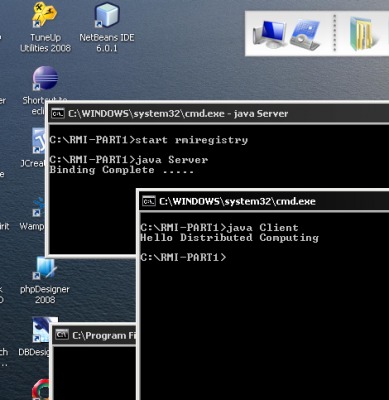Click the 'Binding Complete .....' output line
The width and height of the screenshot is (389, 400).
[122, 170]
